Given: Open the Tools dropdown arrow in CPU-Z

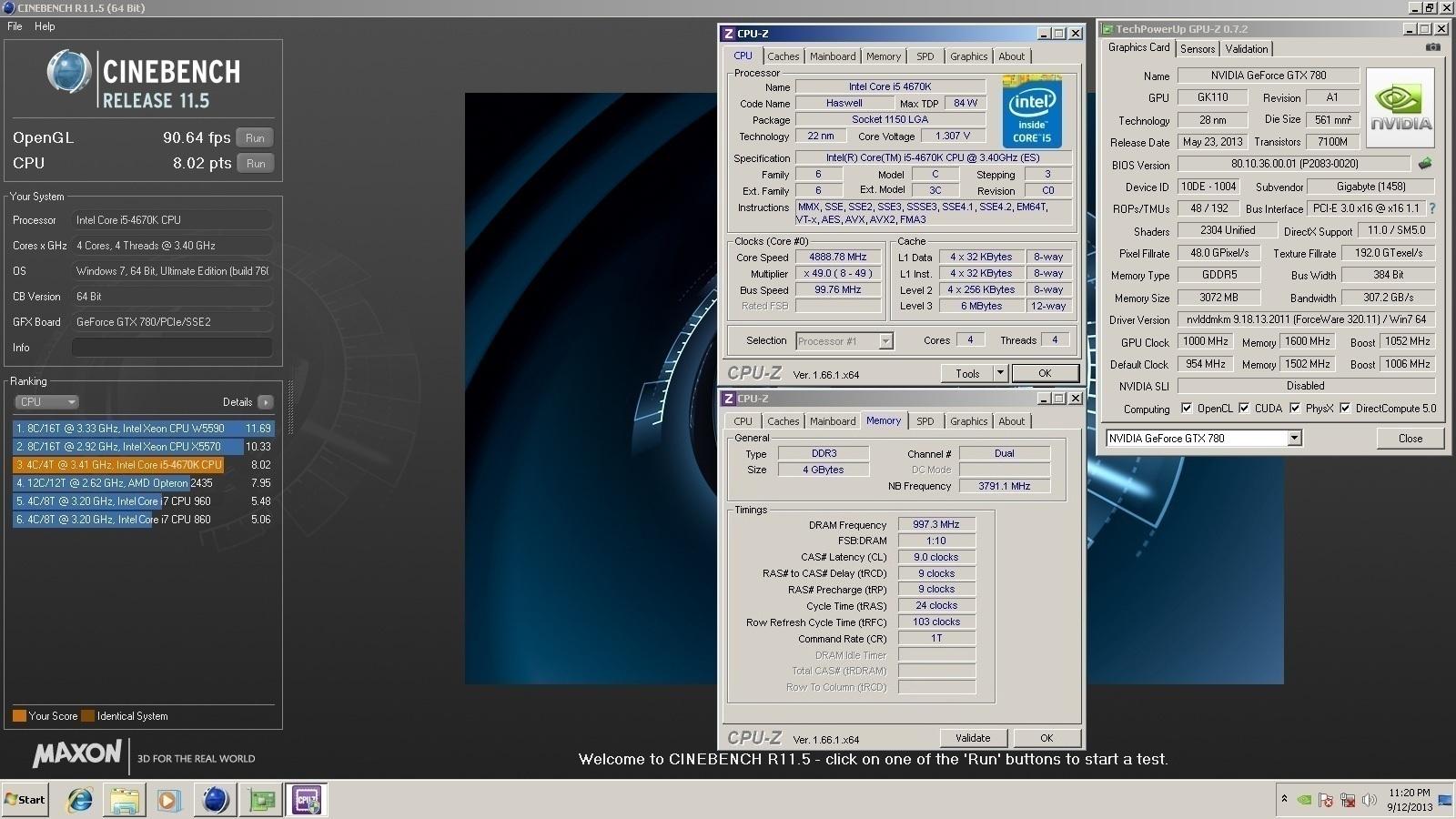Looking at the screenshot, I should tap(999, 373).
